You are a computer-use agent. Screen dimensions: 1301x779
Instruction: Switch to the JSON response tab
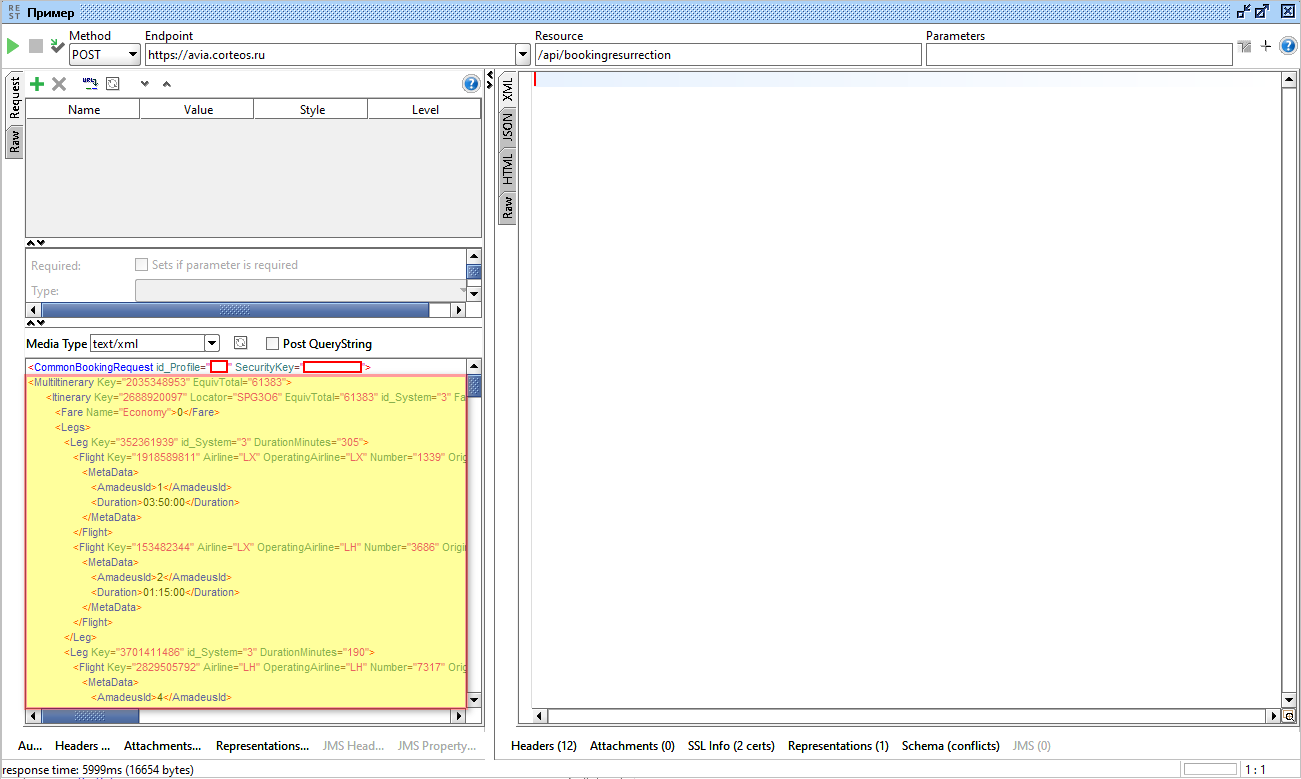(507, 126)
